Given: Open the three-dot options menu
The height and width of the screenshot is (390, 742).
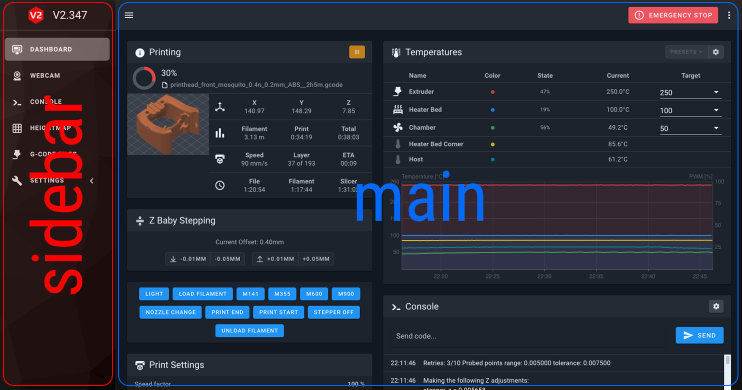Looking at the screenshot, I should click(729, 15).
